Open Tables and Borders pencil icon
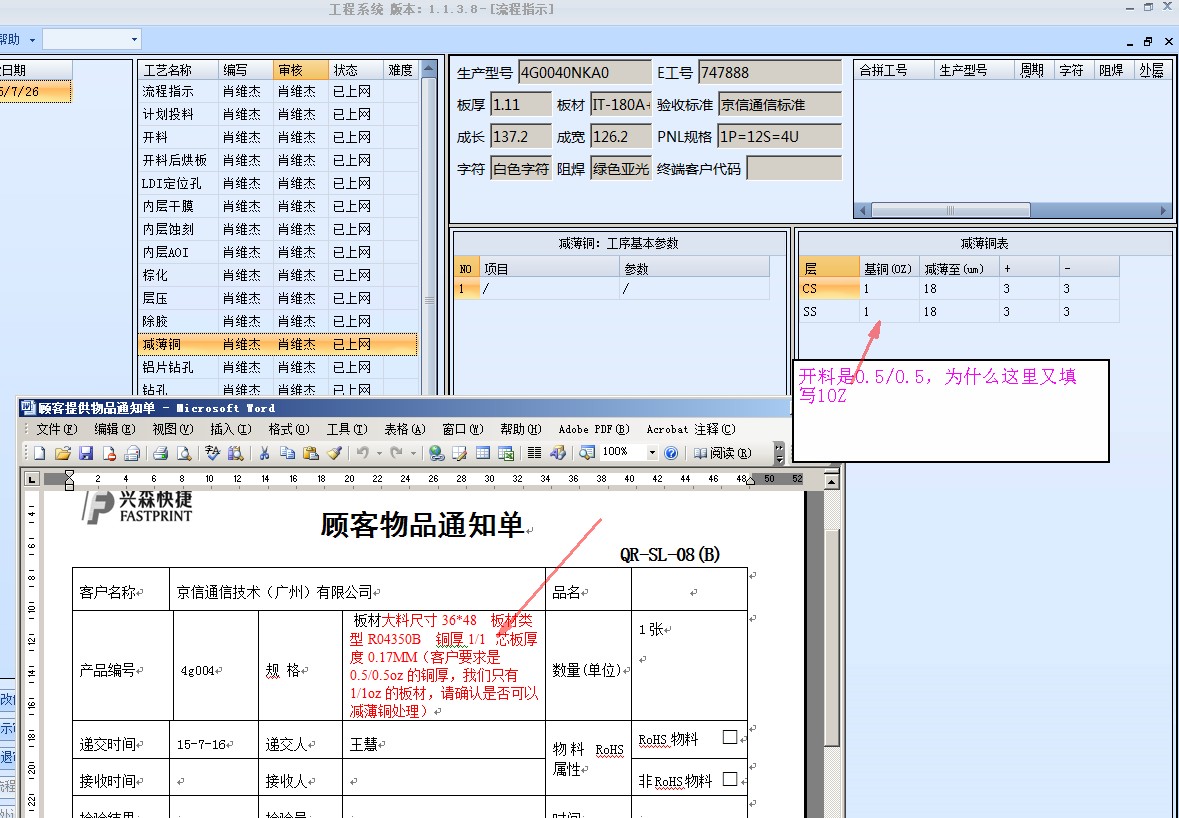Viewport: 1179px width, 818px height. [x=459, y=453]
